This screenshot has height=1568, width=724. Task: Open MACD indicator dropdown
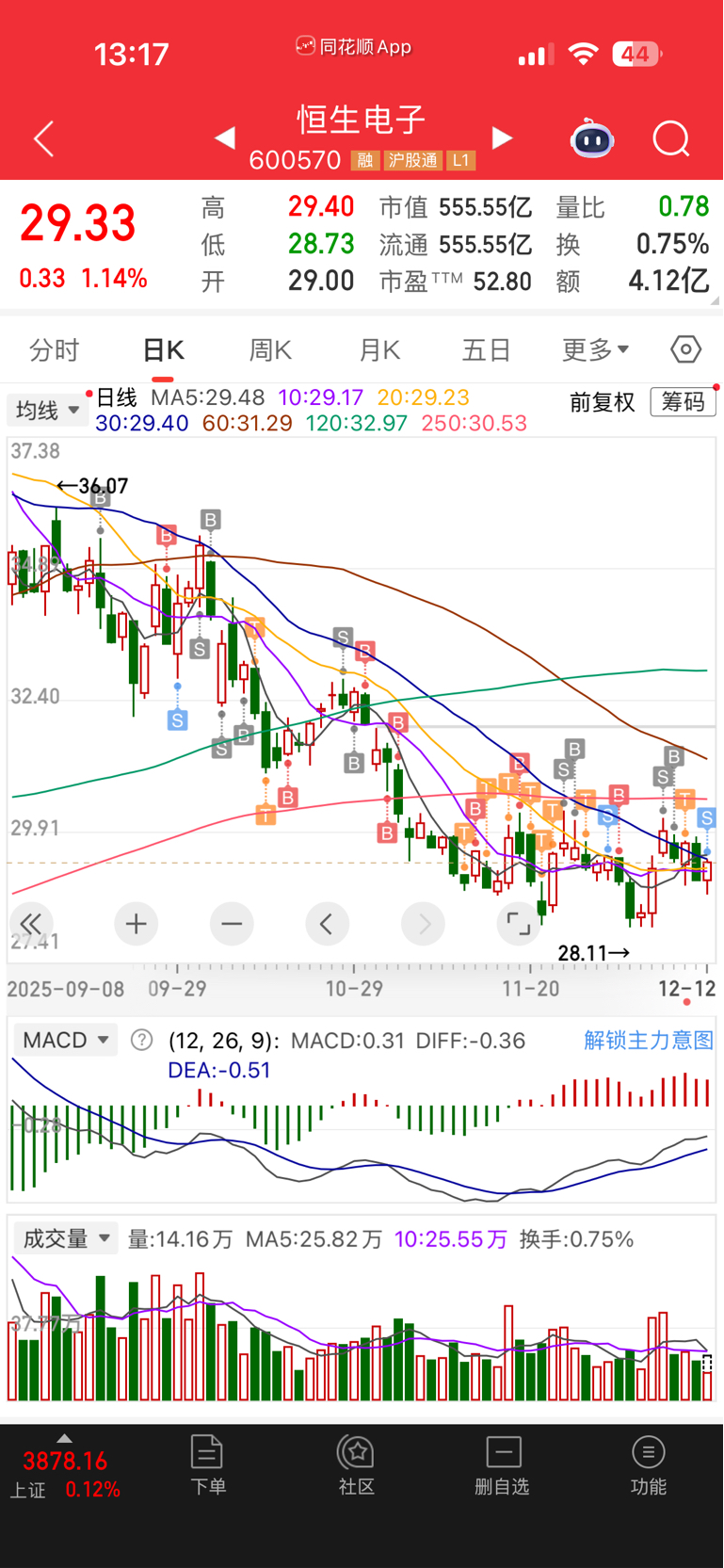[x=66, y=1040]
